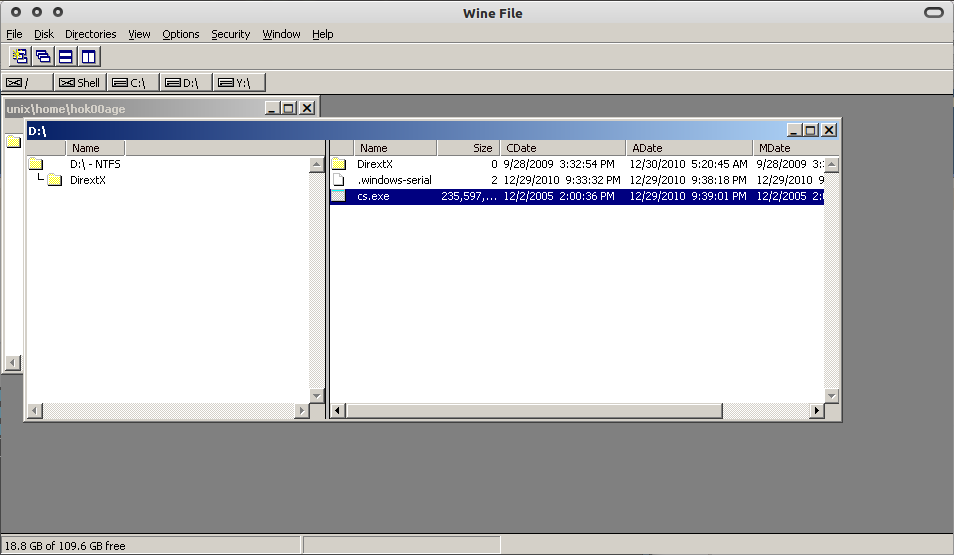
Task: Open the Disk menu
Action: [x=44, y=34]
